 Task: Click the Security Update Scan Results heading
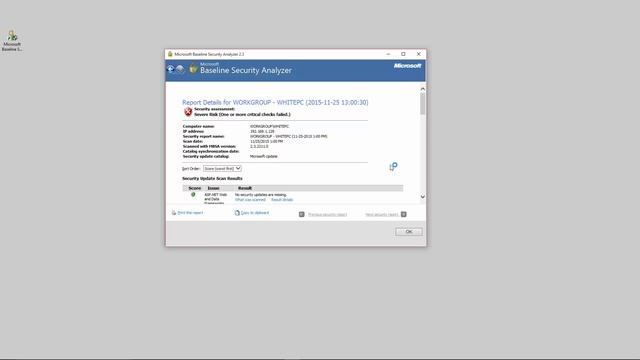click(212, 178)
